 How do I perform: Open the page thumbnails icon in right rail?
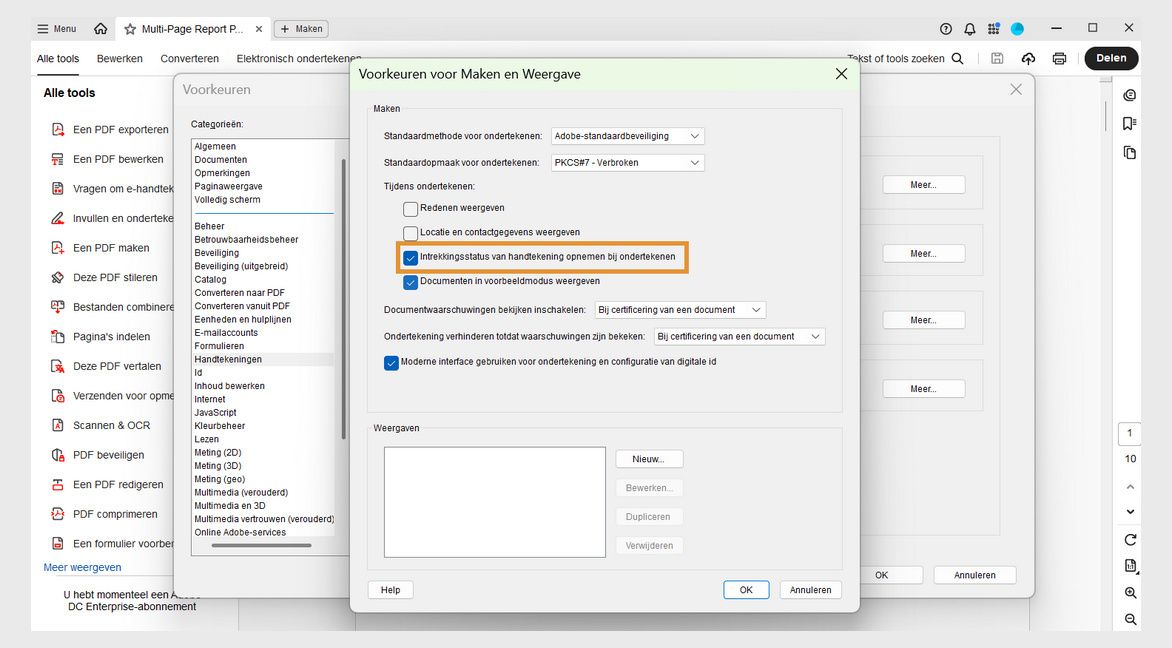1129,152
